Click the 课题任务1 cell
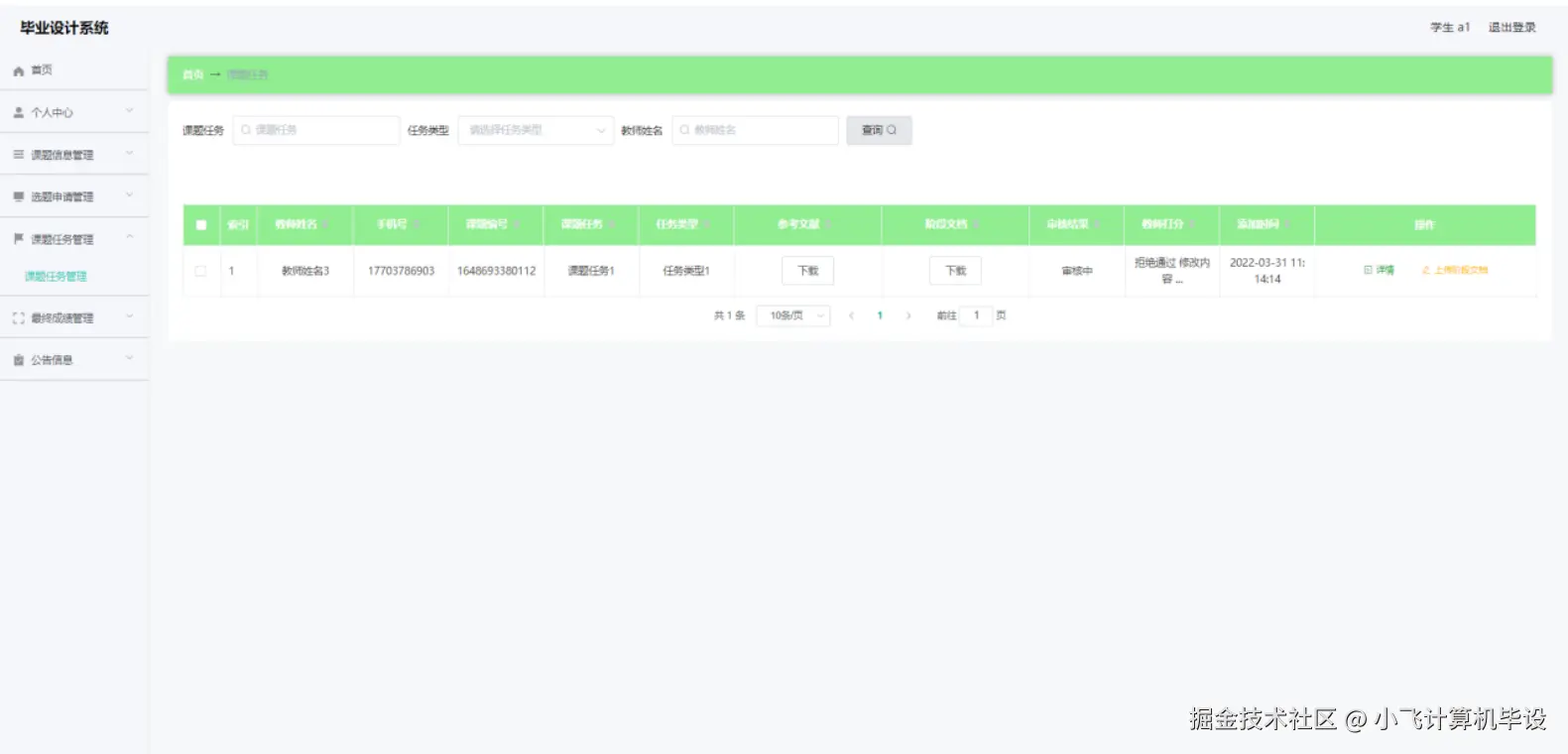This screenshot has width=1568, height=754. 591,271
